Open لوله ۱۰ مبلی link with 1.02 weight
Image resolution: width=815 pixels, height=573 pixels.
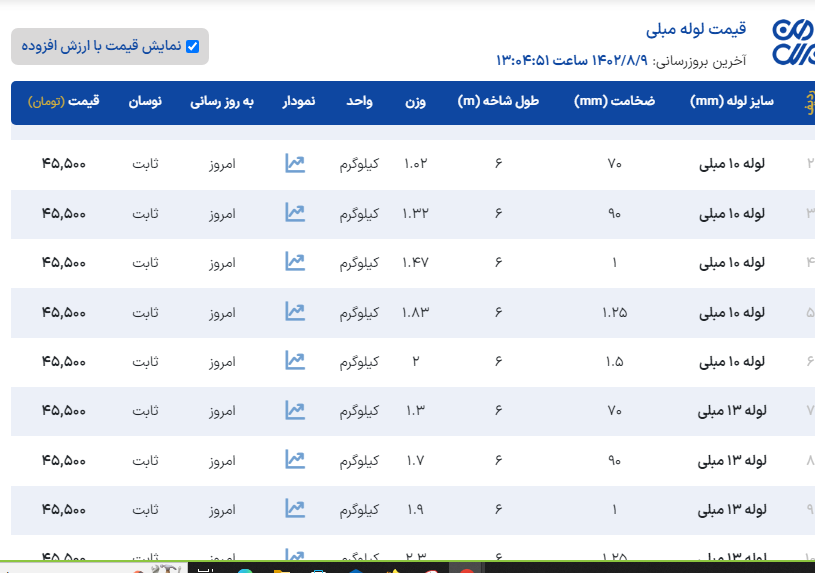(732, 163)
